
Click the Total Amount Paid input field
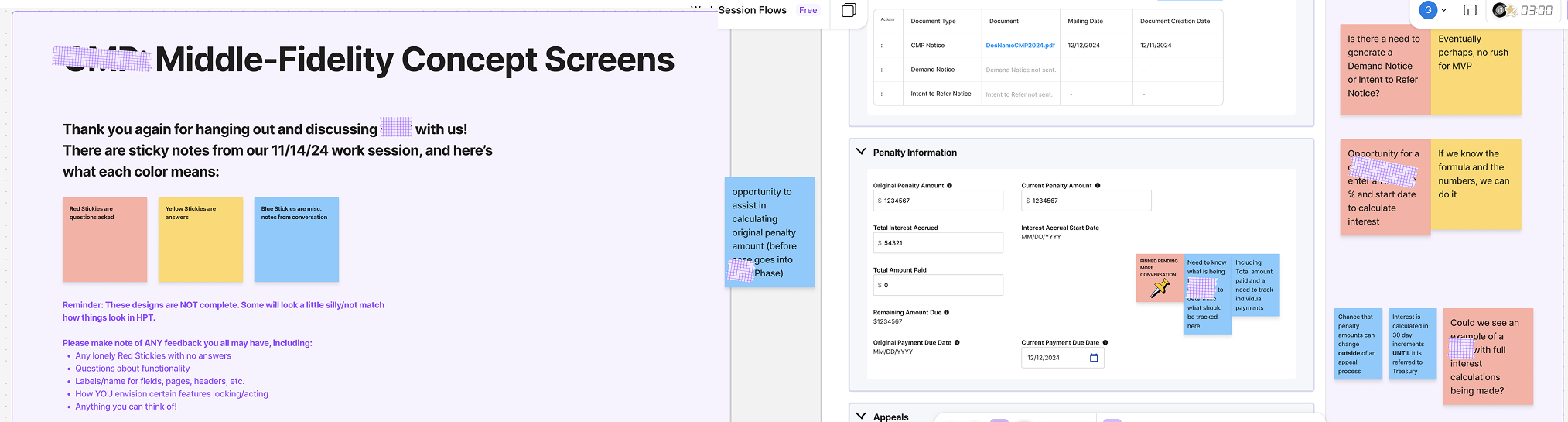pyautogui.click(x=938, y=285)
